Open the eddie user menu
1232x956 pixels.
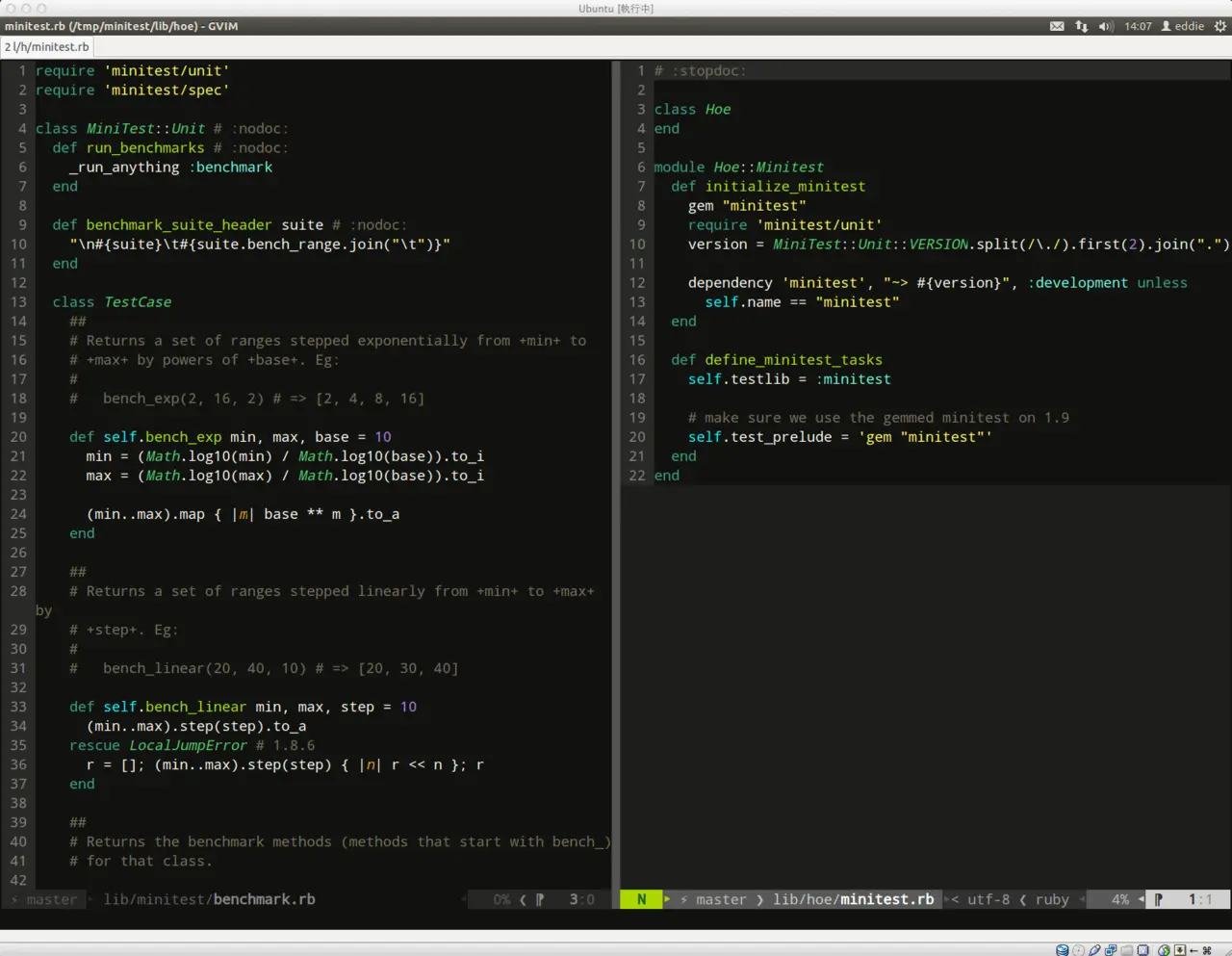tap(1183, 26)
